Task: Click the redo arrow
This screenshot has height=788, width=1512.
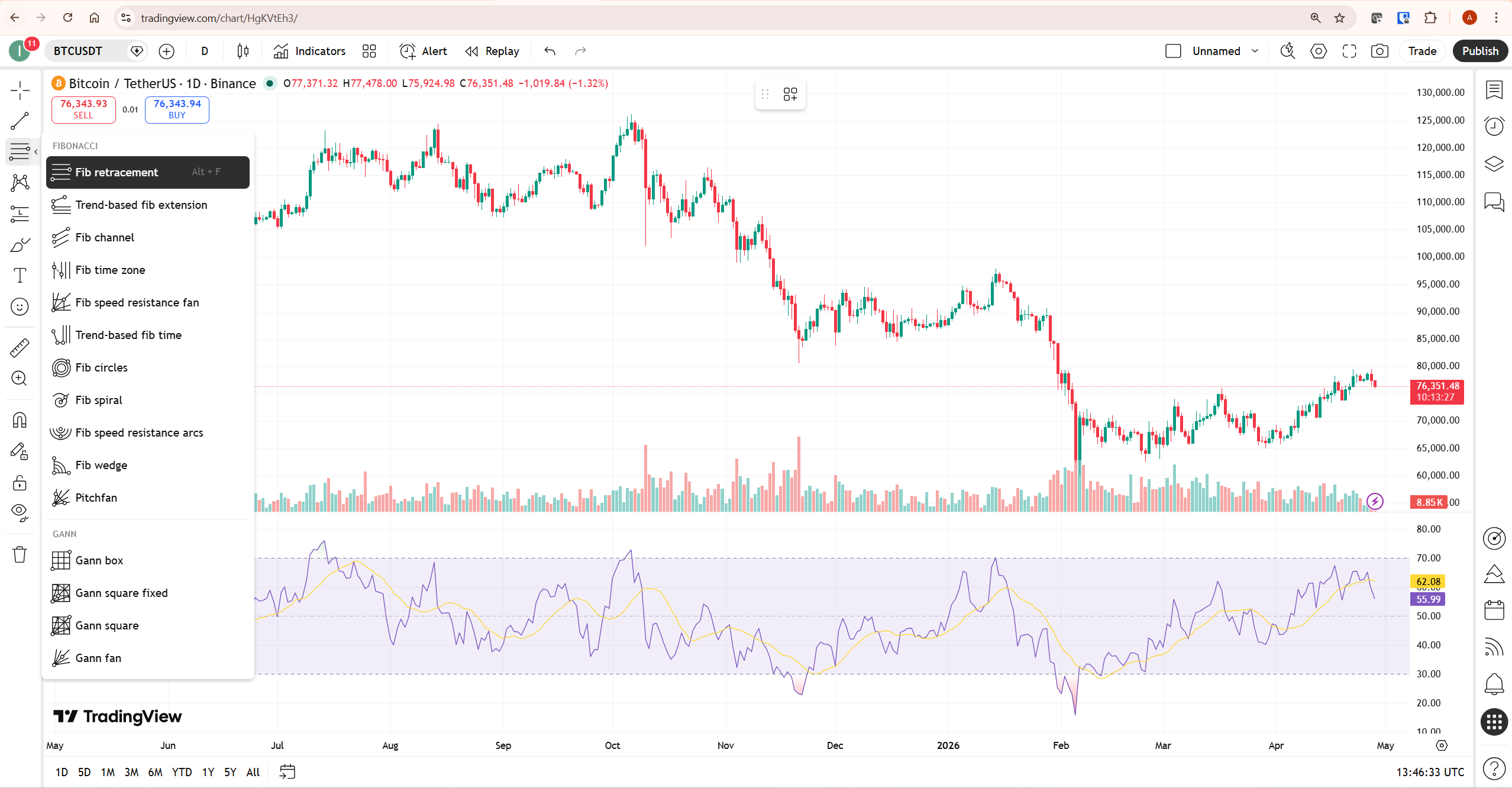Action: tap(581, 51)
